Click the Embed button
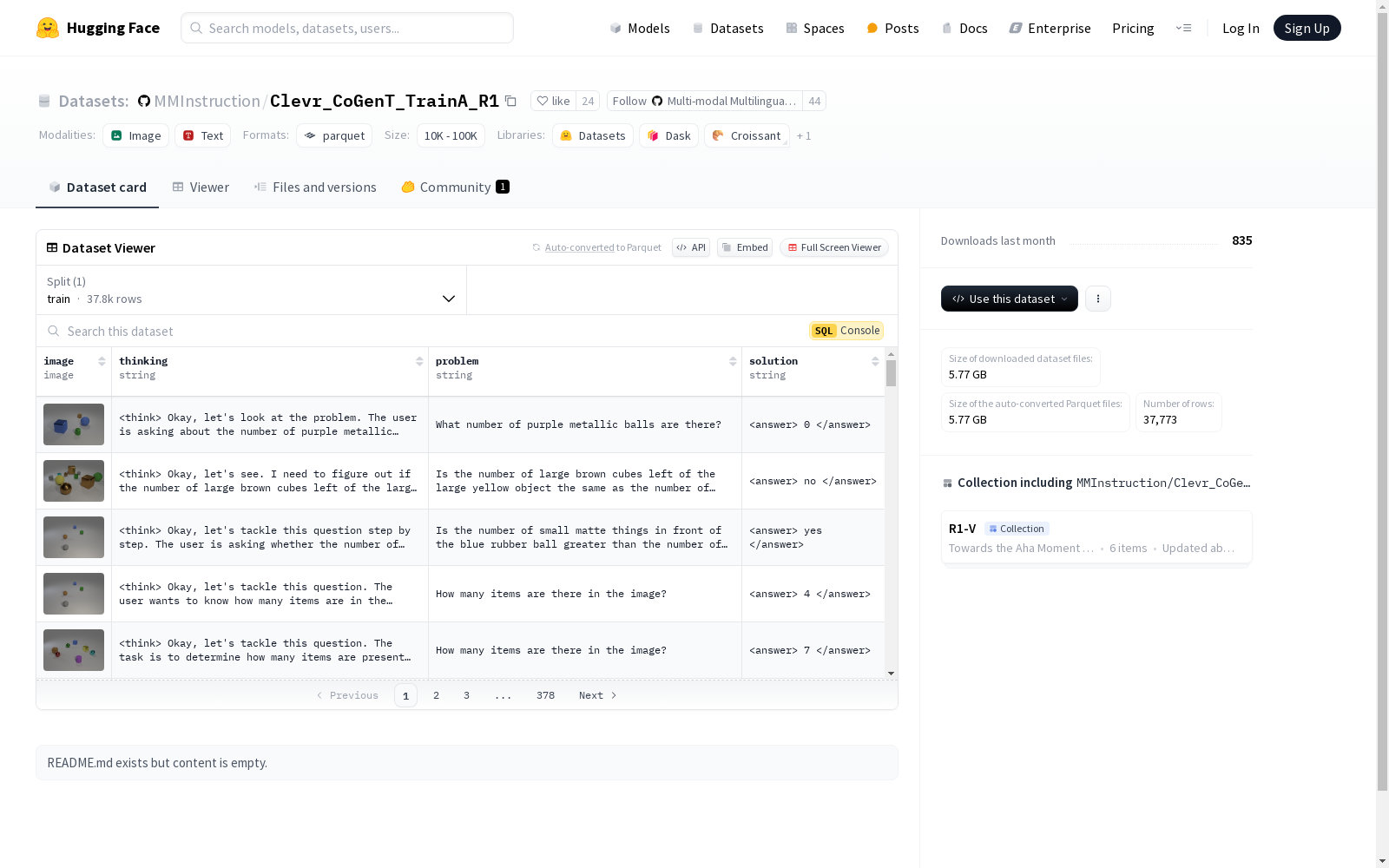The height and width of the screenshot is (868, 1389). pyautogui.click(x=745, y=247)
